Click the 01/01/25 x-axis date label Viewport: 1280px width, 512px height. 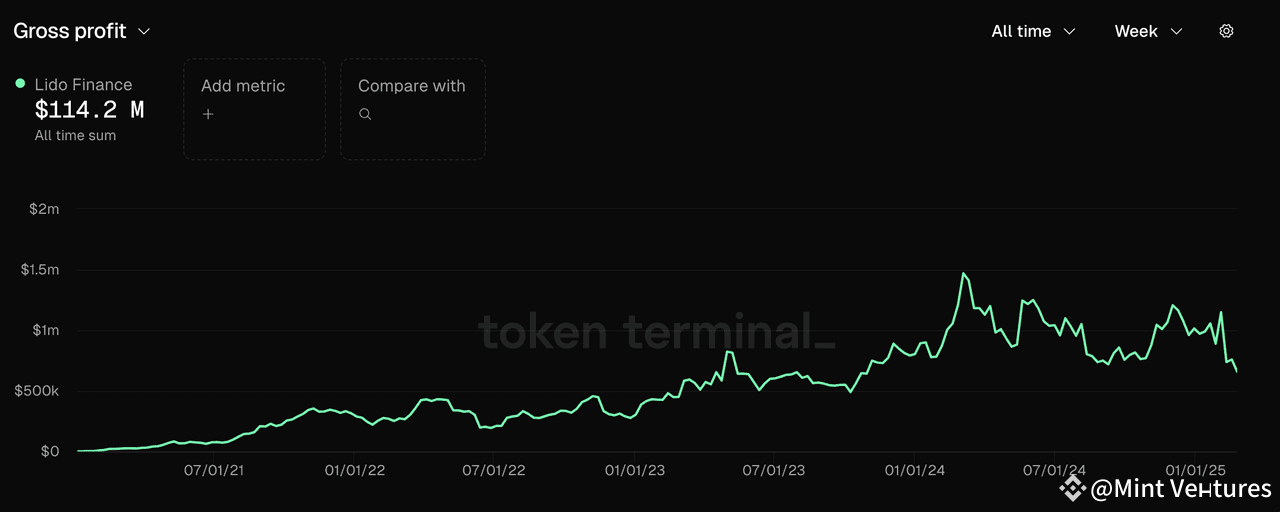(1196, 470)
